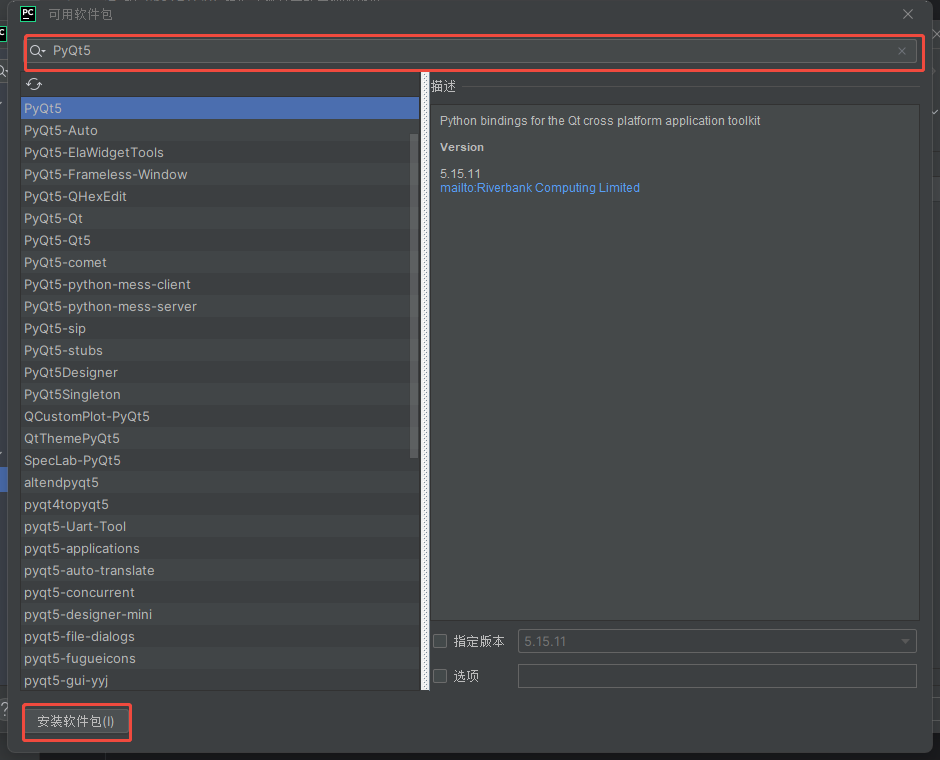Reload the package list
This screenshot has width=940, height=760.
pos(34,85)
